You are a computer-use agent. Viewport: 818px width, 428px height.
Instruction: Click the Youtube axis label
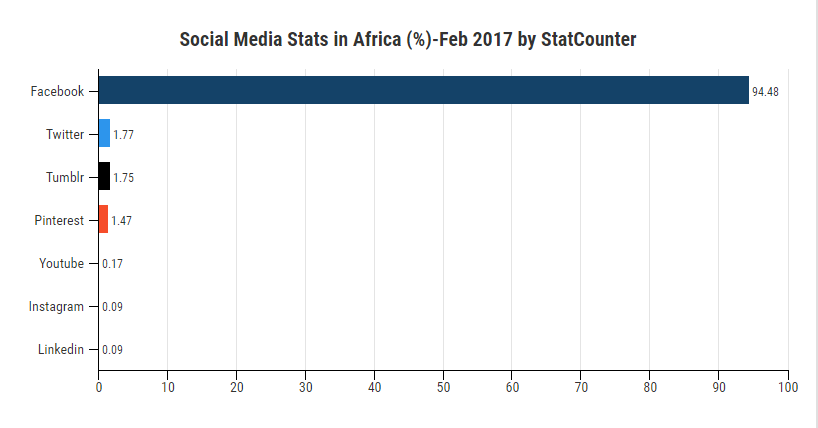pyautogui.click(x=61, y=263)
